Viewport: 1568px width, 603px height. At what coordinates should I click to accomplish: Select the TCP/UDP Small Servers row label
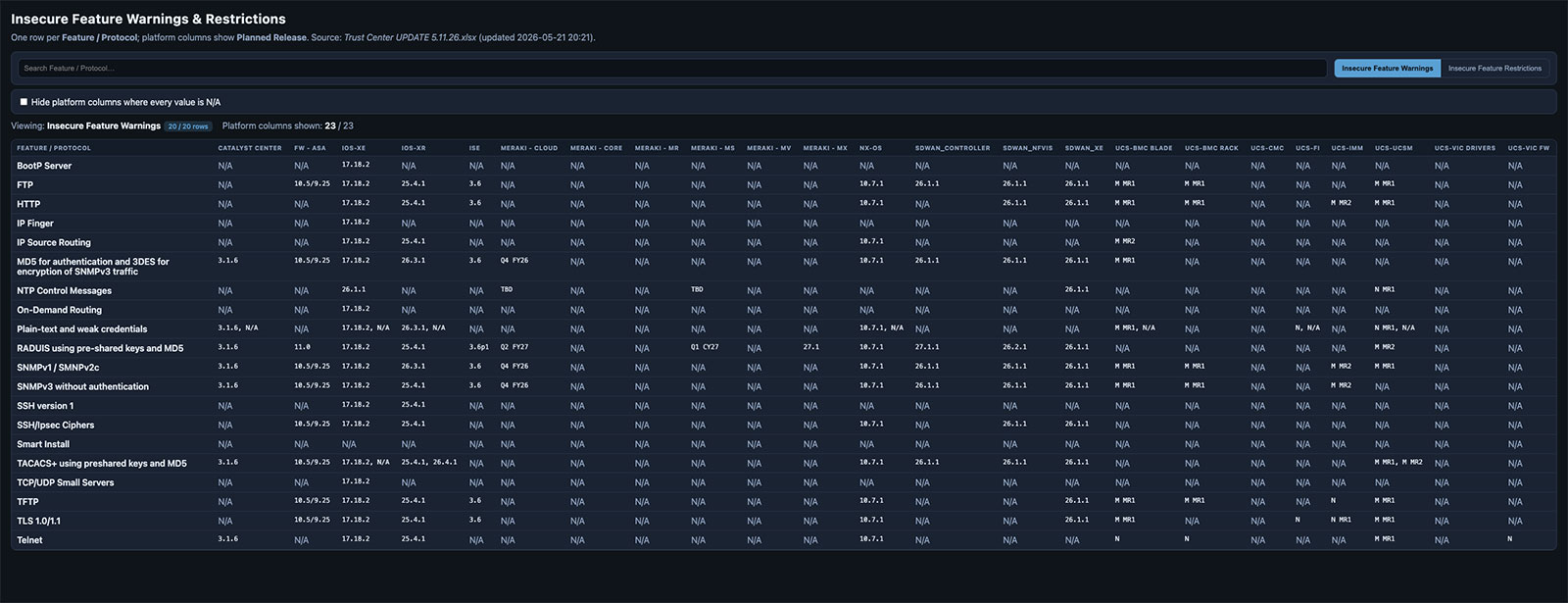[x=65, y=482]
